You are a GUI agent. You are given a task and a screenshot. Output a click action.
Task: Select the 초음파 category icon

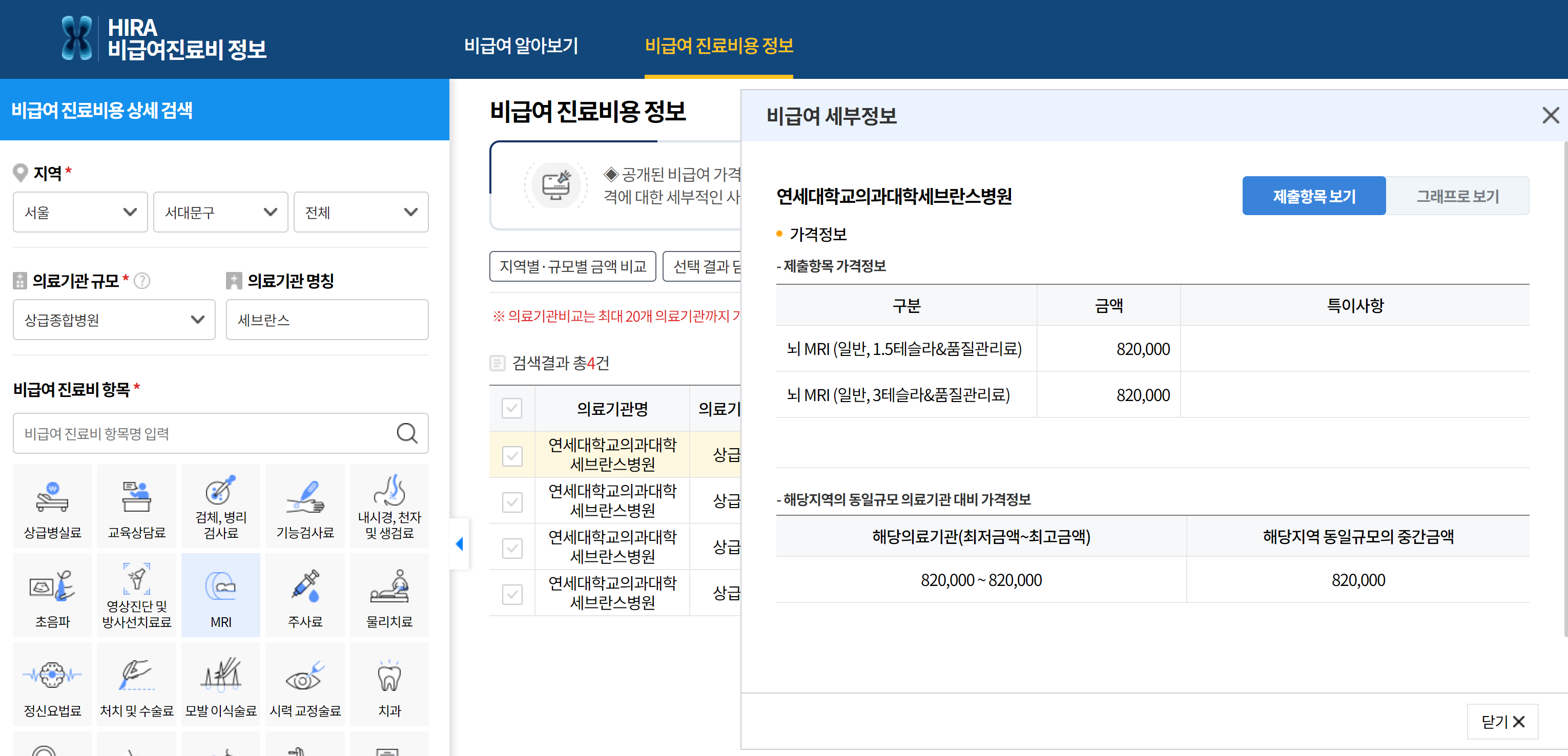click(x=52, y=595)
